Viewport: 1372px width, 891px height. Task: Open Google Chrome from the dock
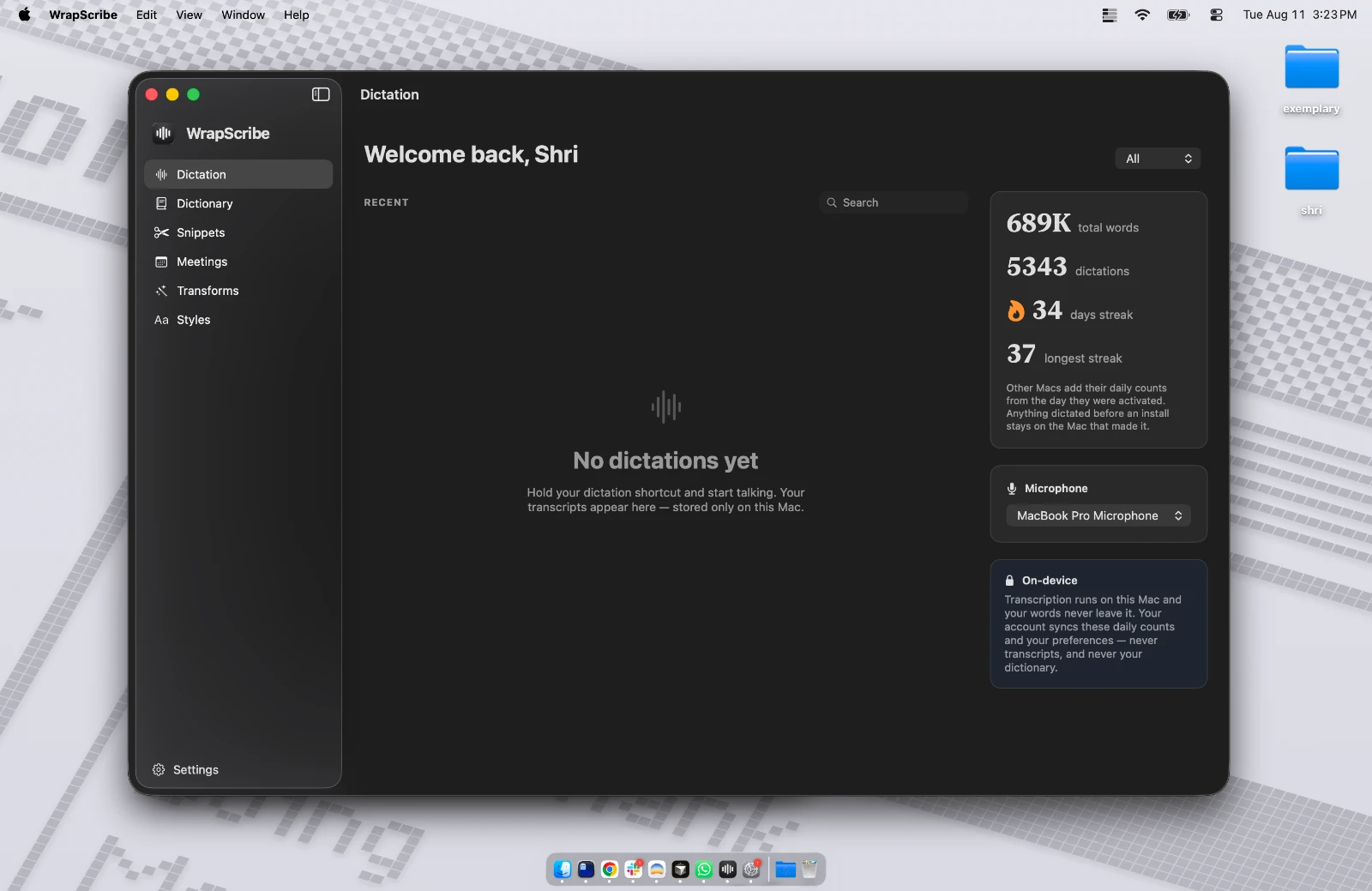point(610,870)
